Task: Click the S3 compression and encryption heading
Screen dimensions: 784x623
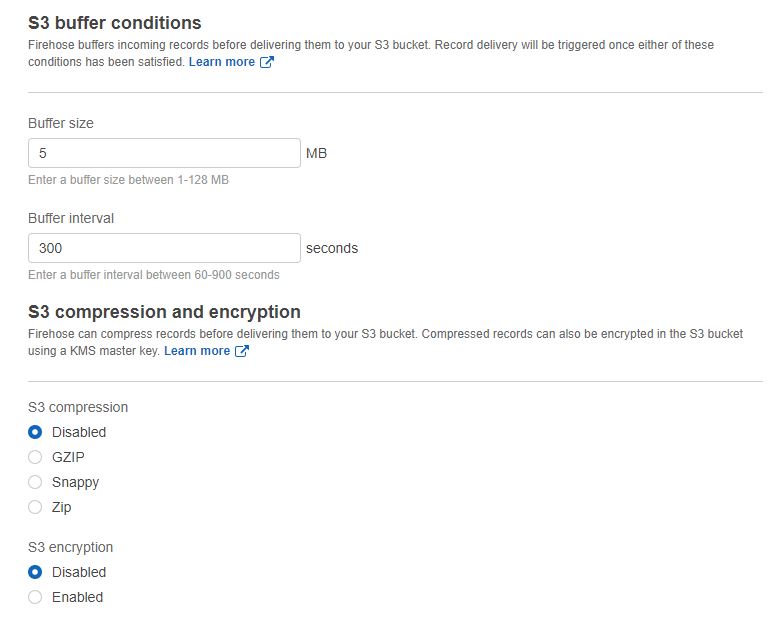Action: pyautogui.click(x=164, y=312)
